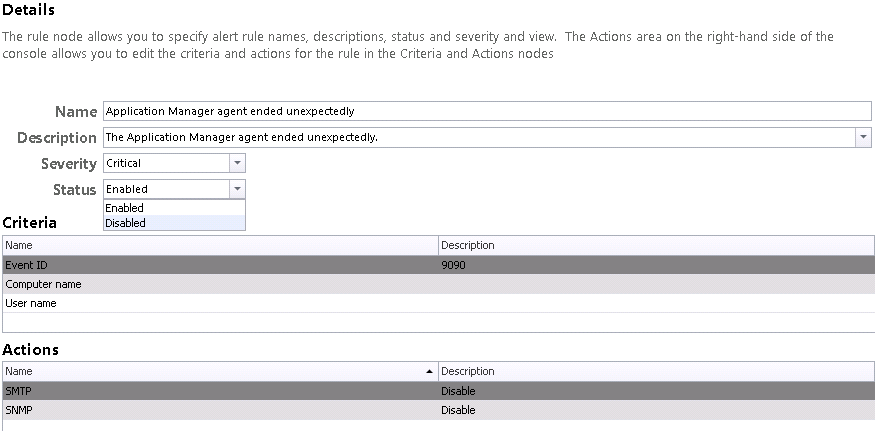The height and width of the screenshot is (431, 875).
Task: Select the SNMP action row
Action: pos(438,410)
